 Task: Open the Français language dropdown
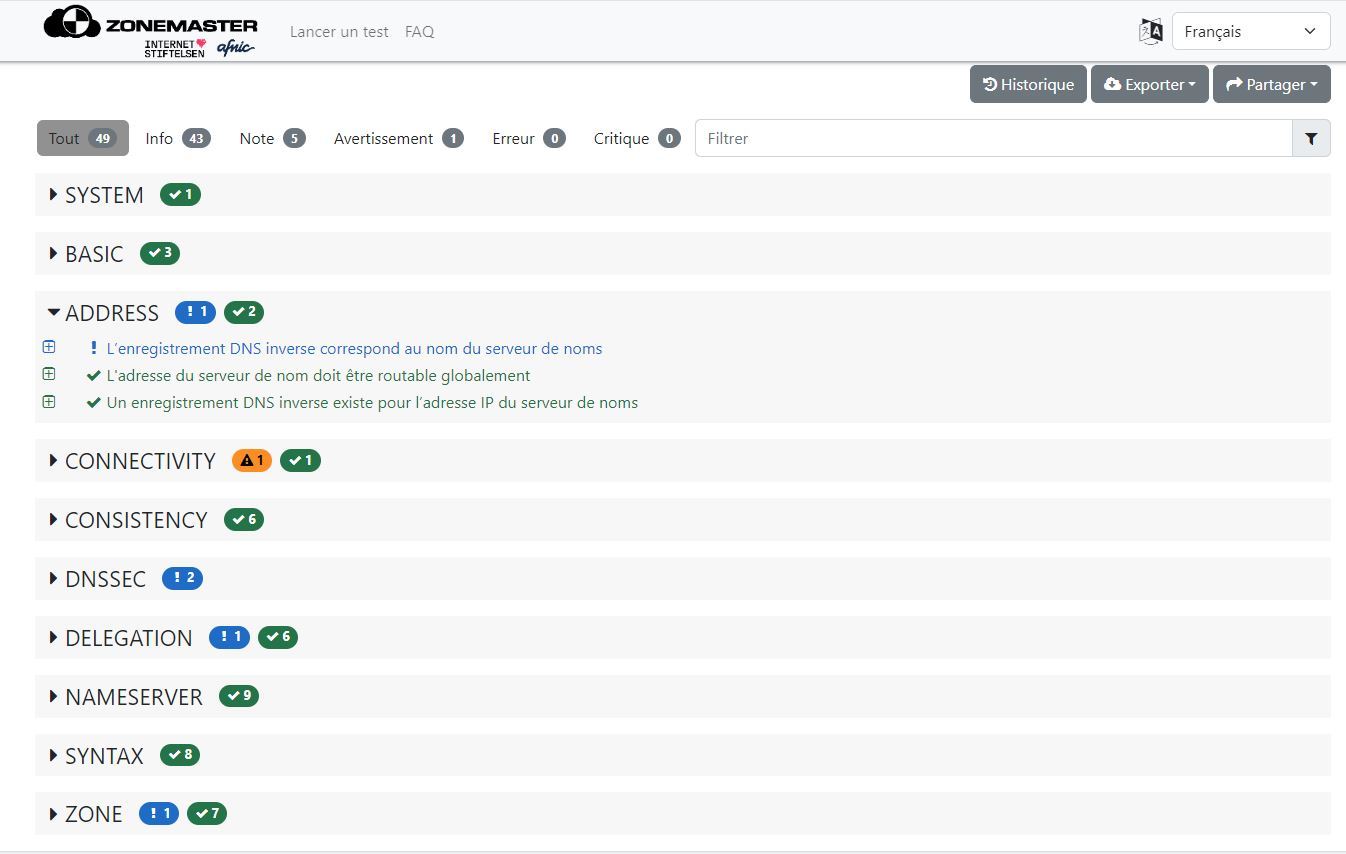pos(1250,32)
